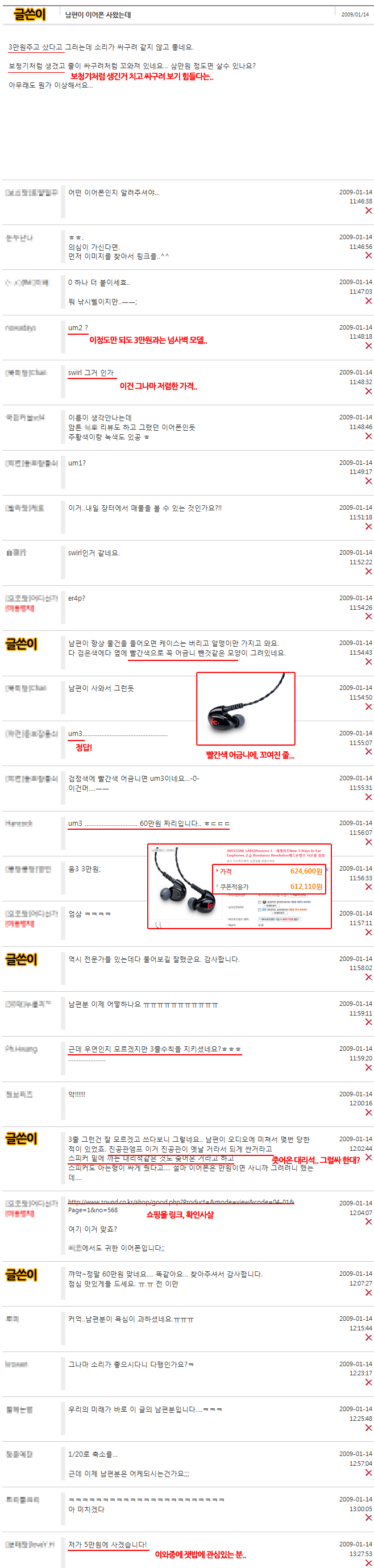This screenshot has width=374, height=1568.
Task: Open the Westone 3 shop listing screenshot
Action: (x=239, y=886)
